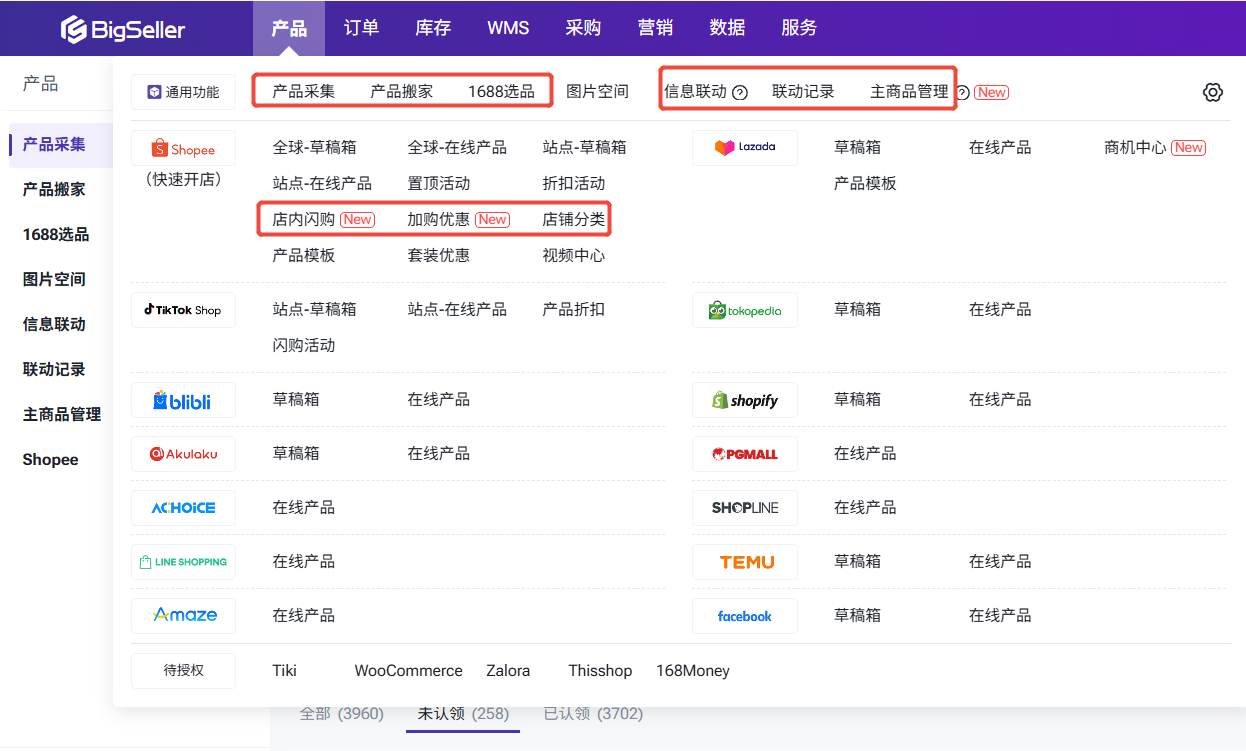
Task: Open the 库存 menu in top navigation
Action: (x=433, y=28)
